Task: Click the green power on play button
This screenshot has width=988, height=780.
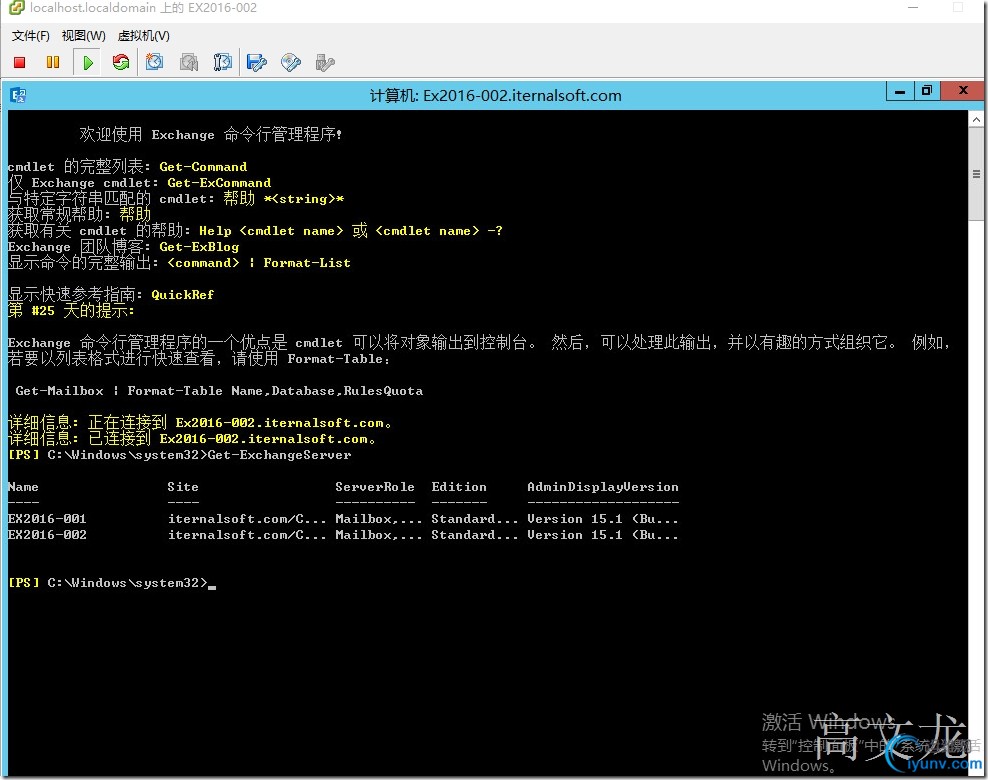Action: [x=88, y=62]
